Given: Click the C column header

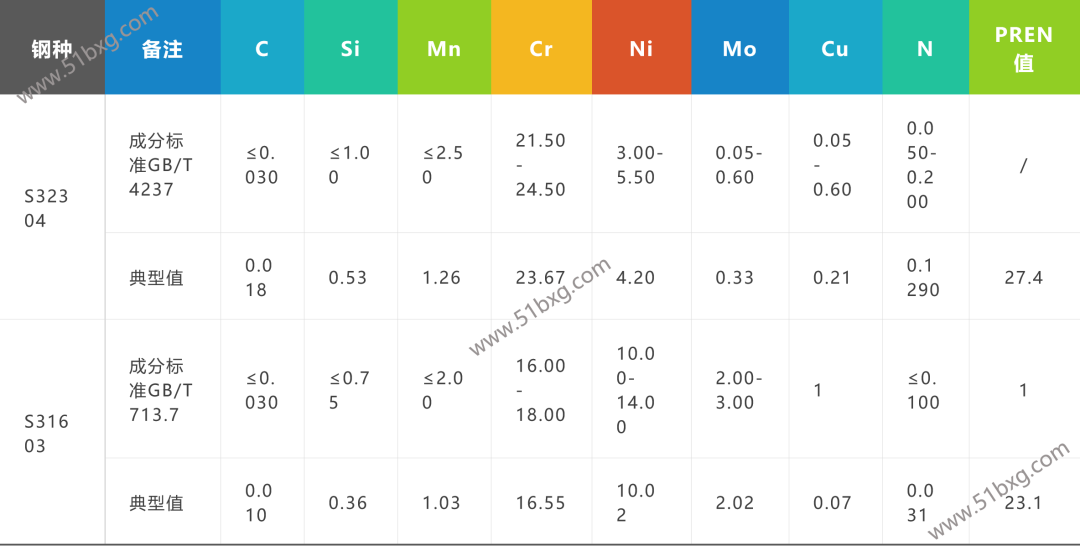Looking at the screenshot, I should pyautogui.click(x=262, y=47).
